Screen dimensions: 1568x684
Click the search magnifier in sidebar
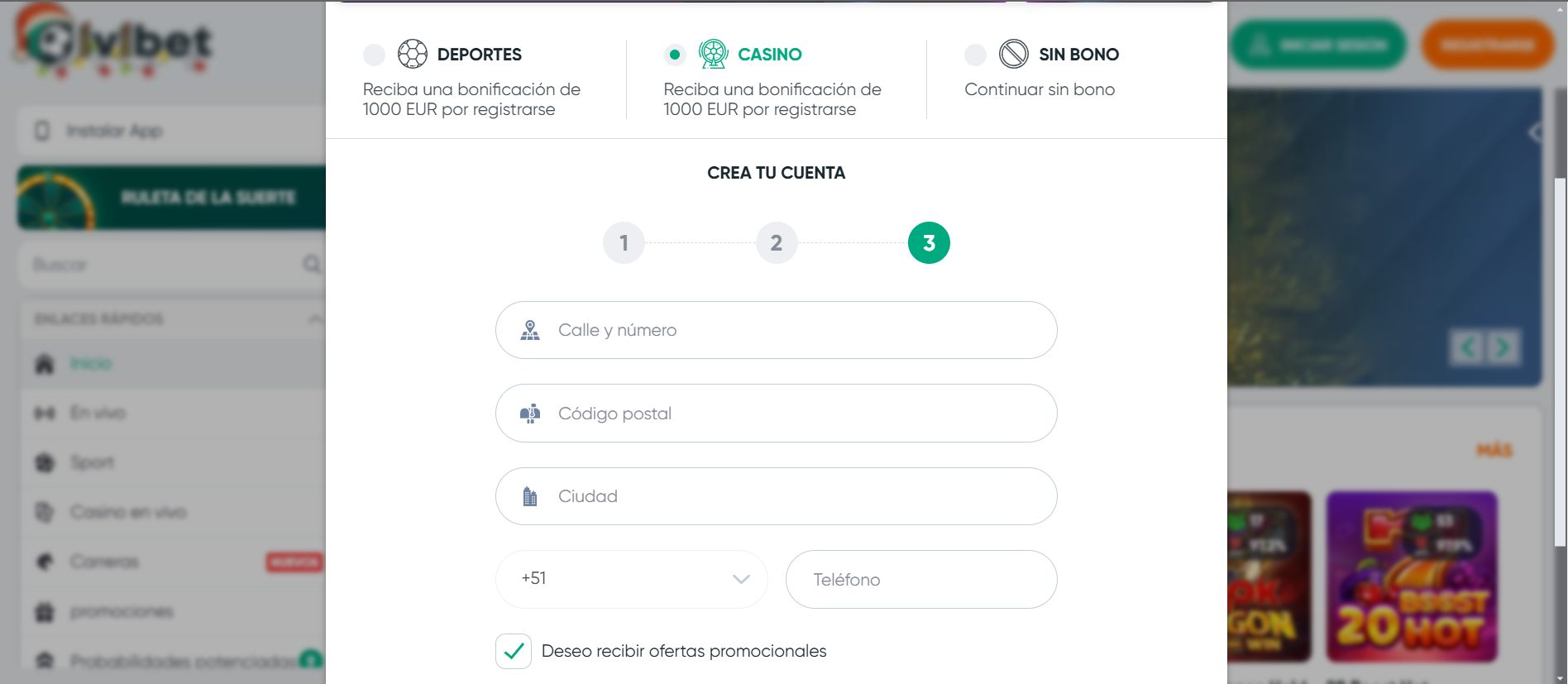coord(312,265)
